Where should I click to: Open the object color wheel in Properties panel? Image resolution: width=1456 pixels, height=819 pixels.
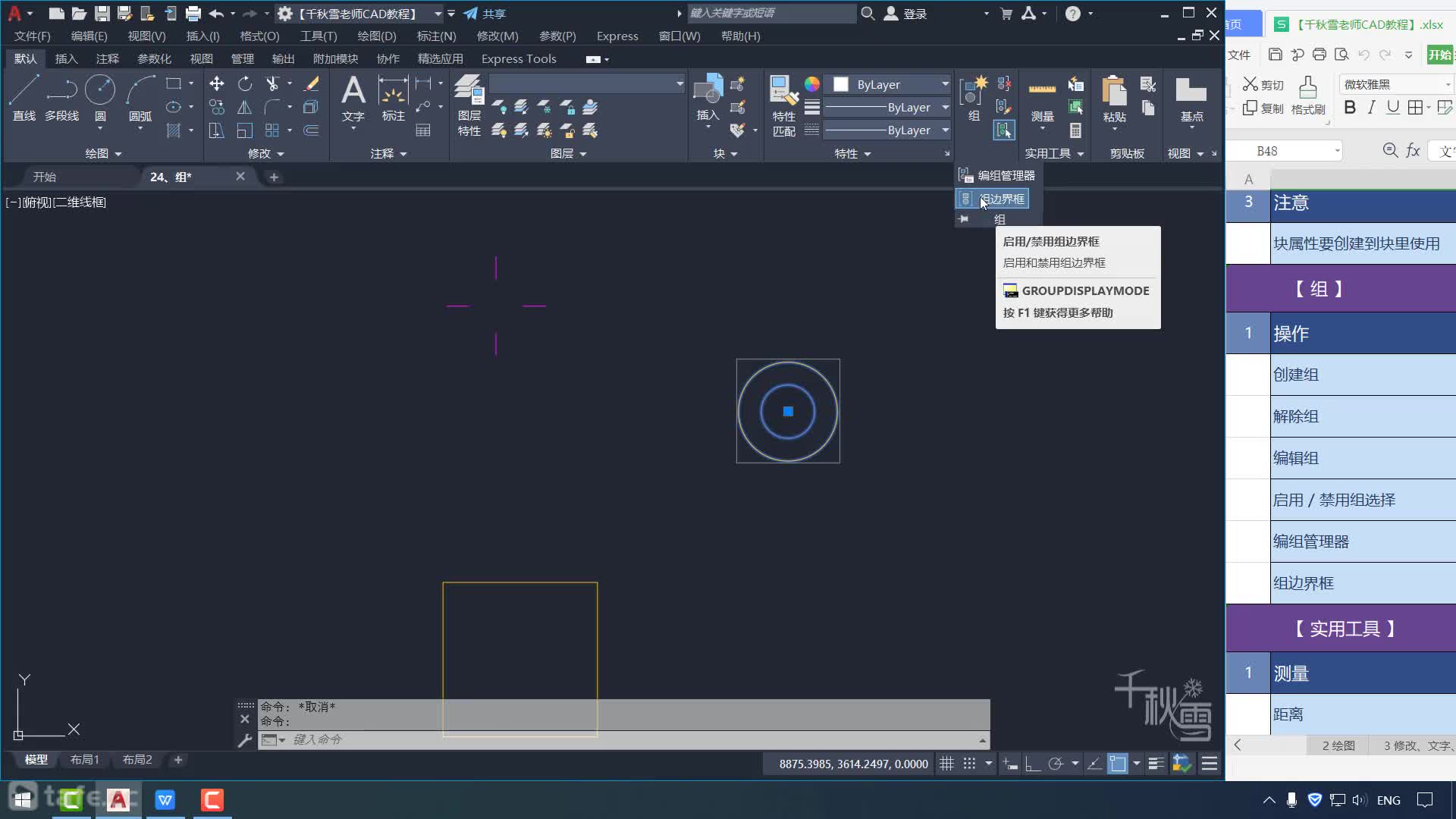[812, 84]
